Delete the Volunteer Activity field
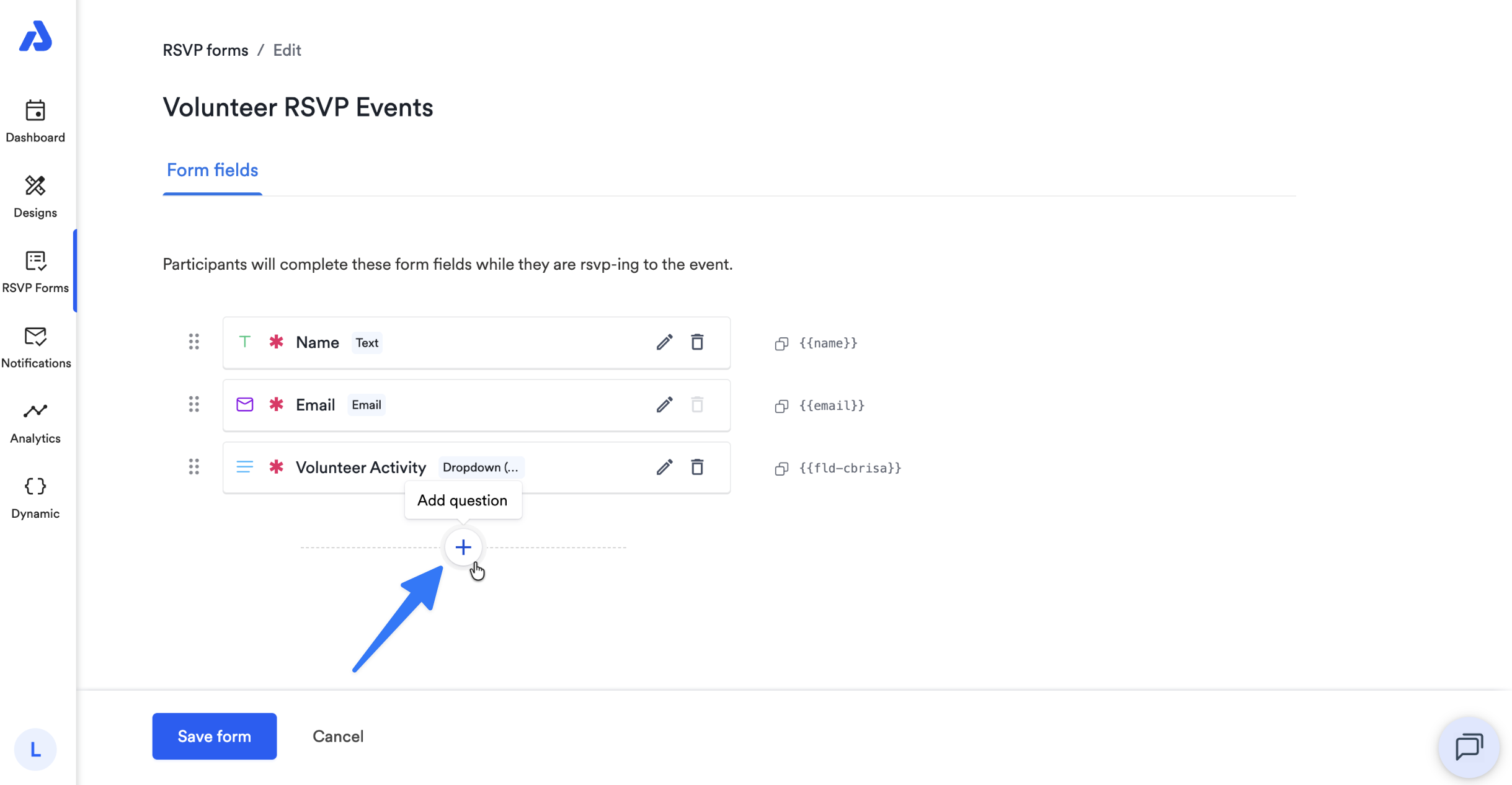This screenshot has height=785, width=1512. click(x=697, y=467)
